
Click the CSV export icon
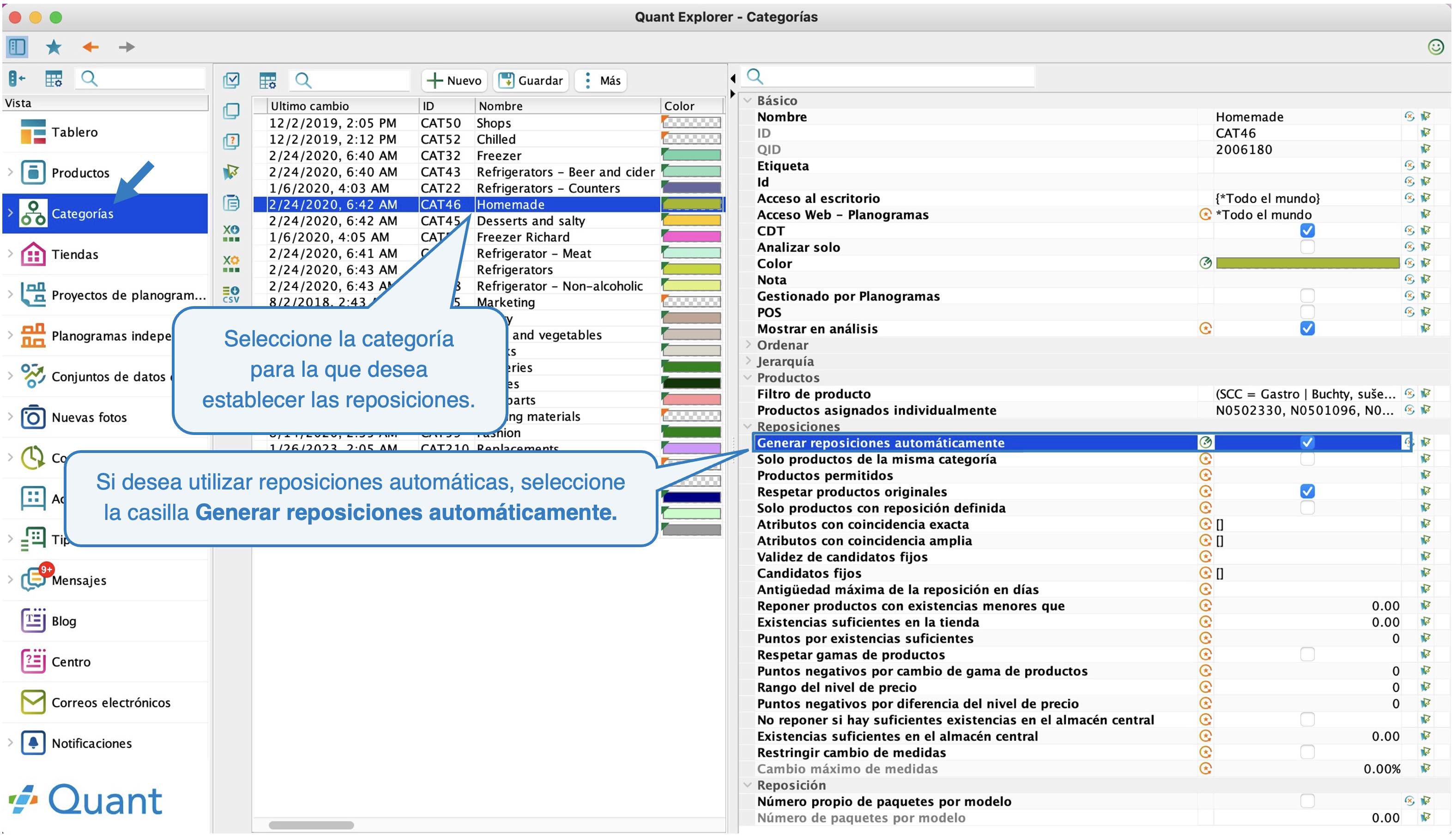pos(231,295)
